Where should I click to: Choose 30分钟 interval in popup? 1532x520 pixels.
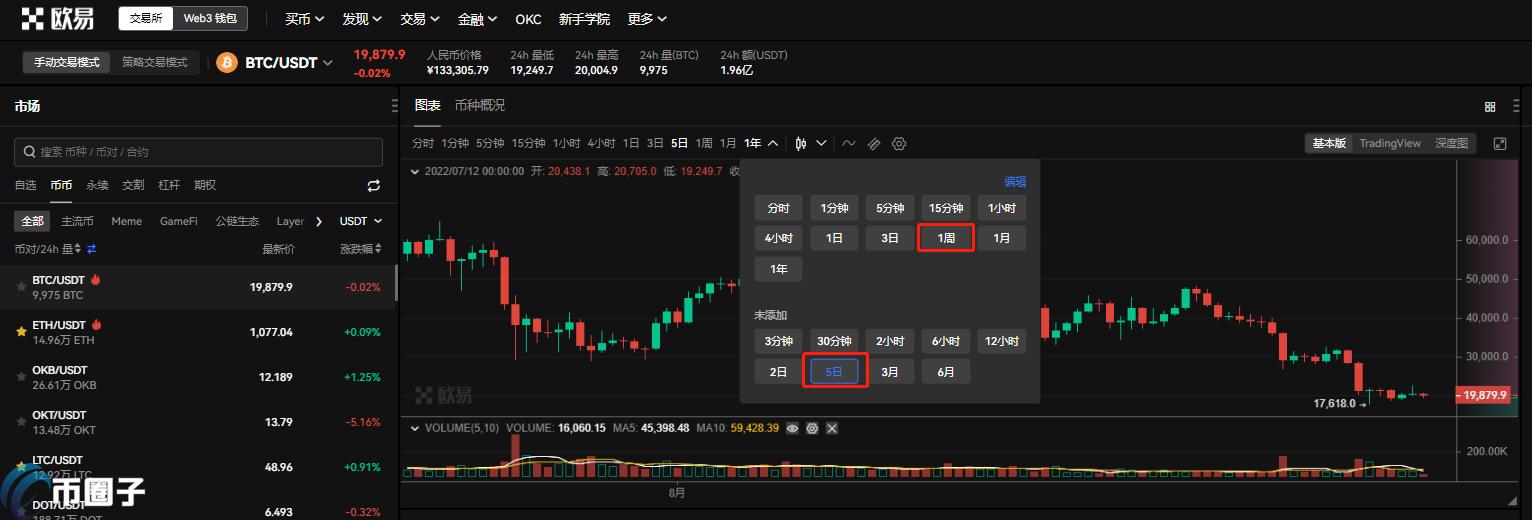click(834, 341)
